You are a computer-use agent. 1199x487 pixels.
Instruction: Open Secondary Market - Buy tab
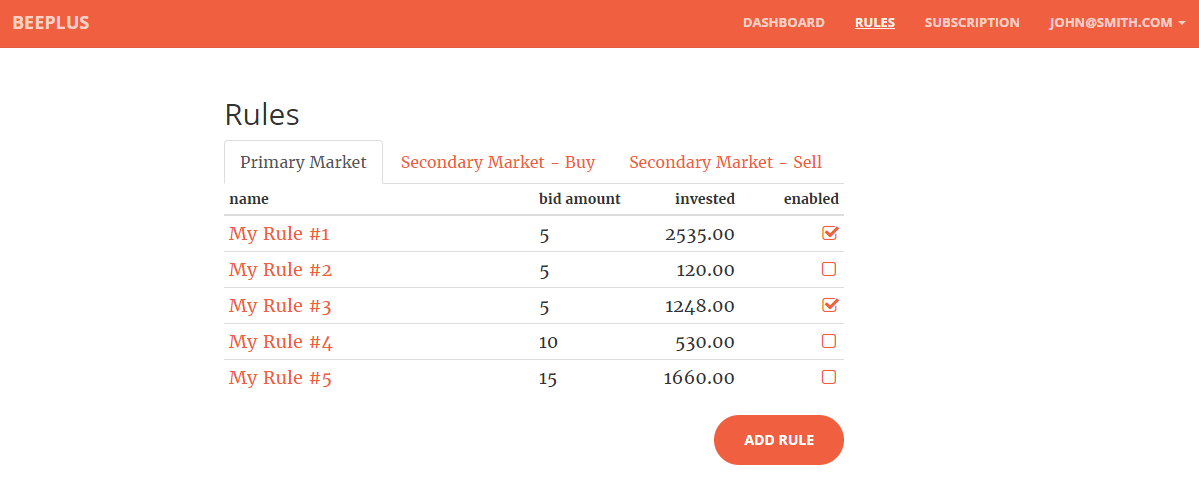point(497,162)
